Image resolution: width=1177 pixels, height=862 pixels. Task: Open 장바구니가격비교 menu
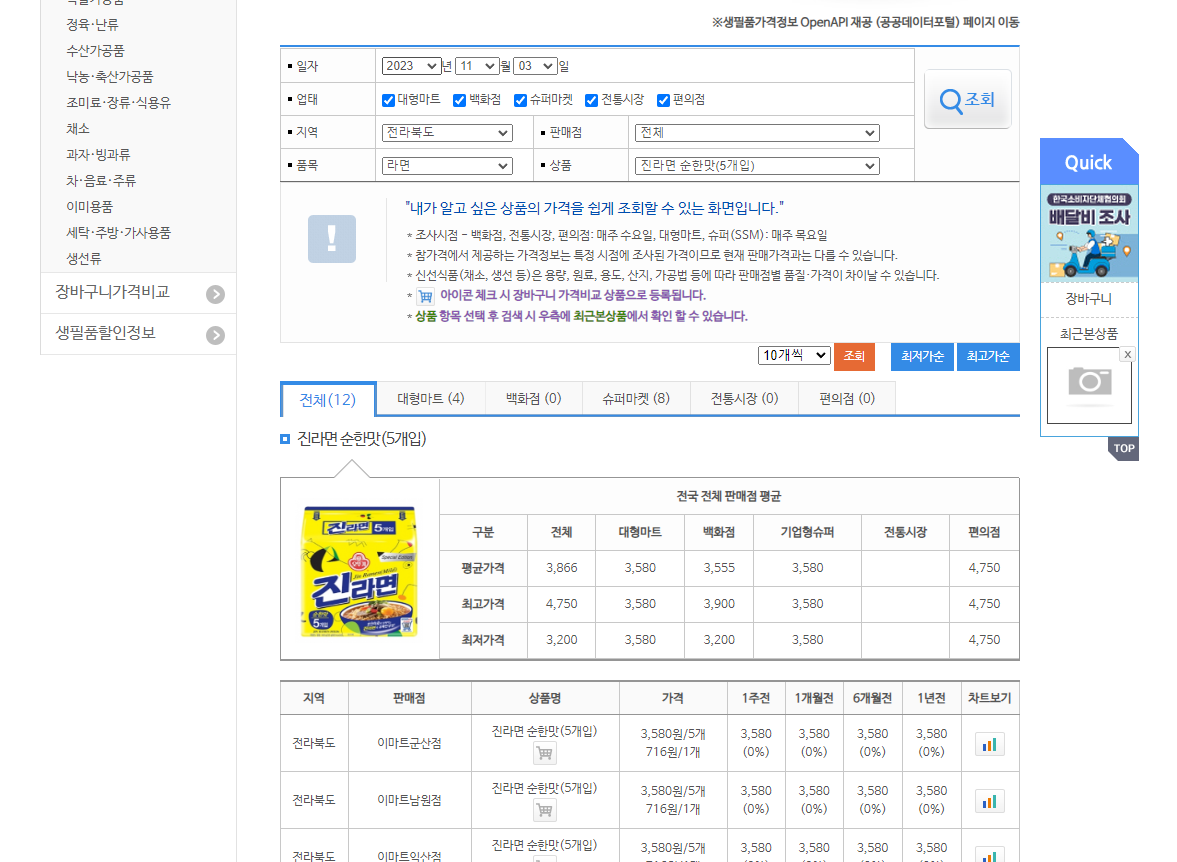coord(113,292)
